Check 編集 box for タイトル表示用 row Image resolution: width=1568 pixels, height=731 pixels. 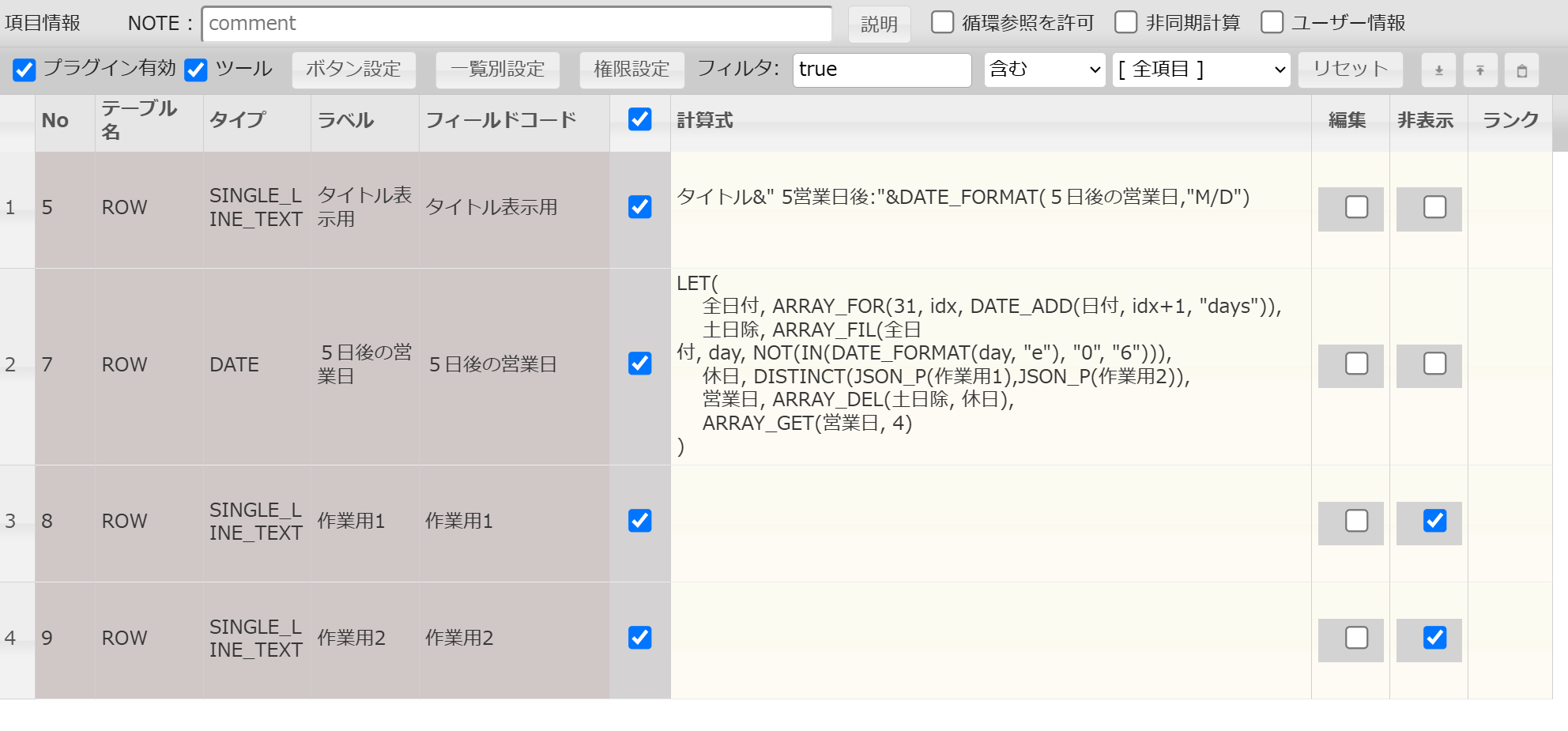(x=1357, y=207)
